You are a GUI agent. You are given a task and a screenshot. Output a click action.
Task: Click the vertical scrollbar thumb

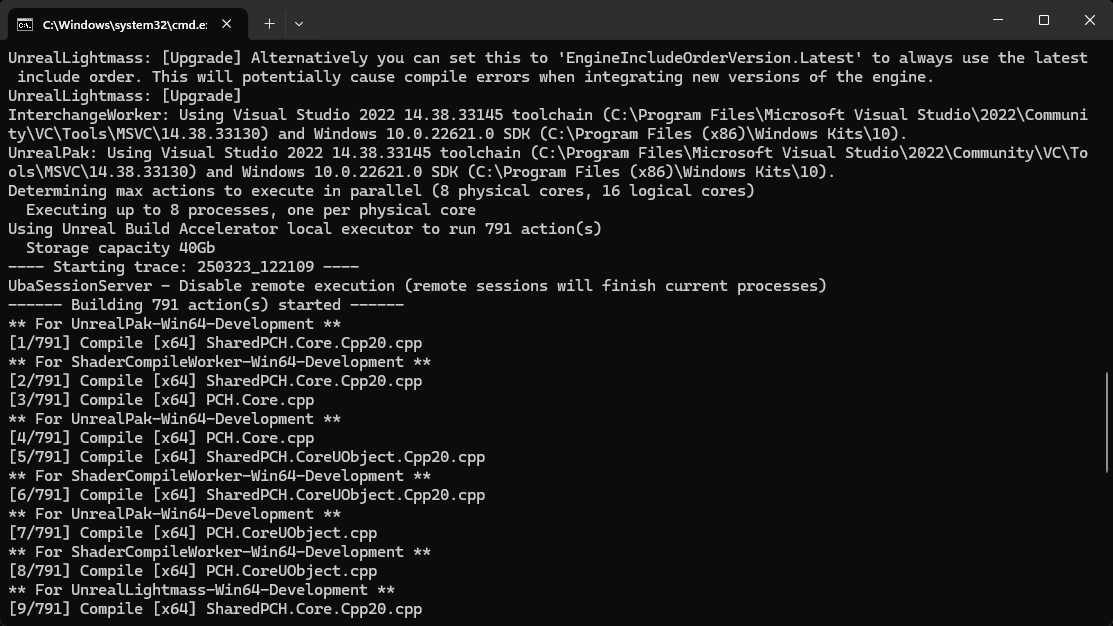coord(1107,422)
